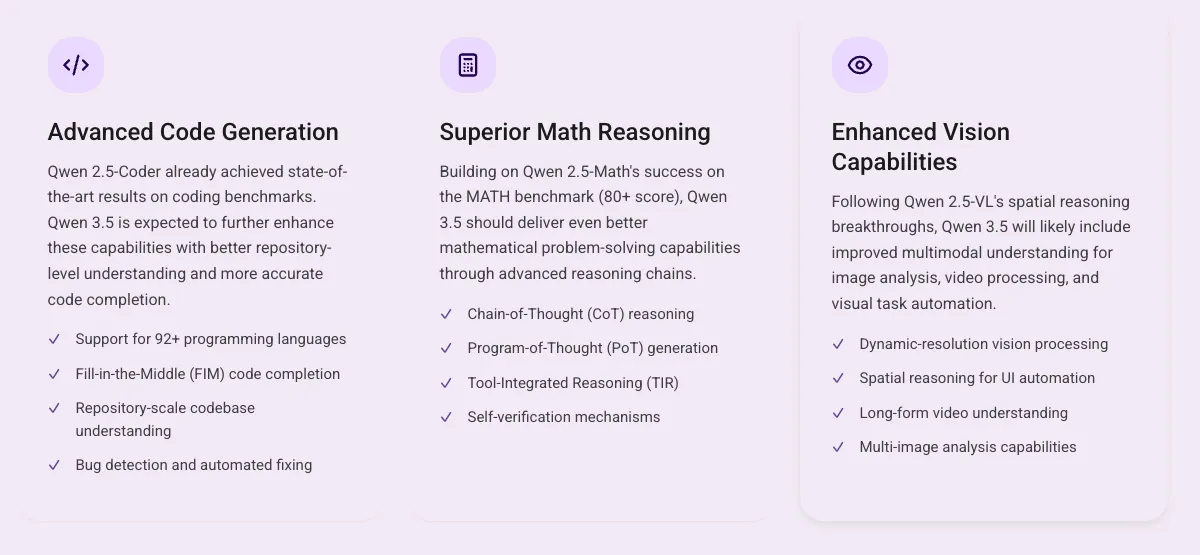This screenshot has width=1200, height=555.
Task: Click checkmark next to Fill-in-the-Middle code completion
Action: point(54,374)
